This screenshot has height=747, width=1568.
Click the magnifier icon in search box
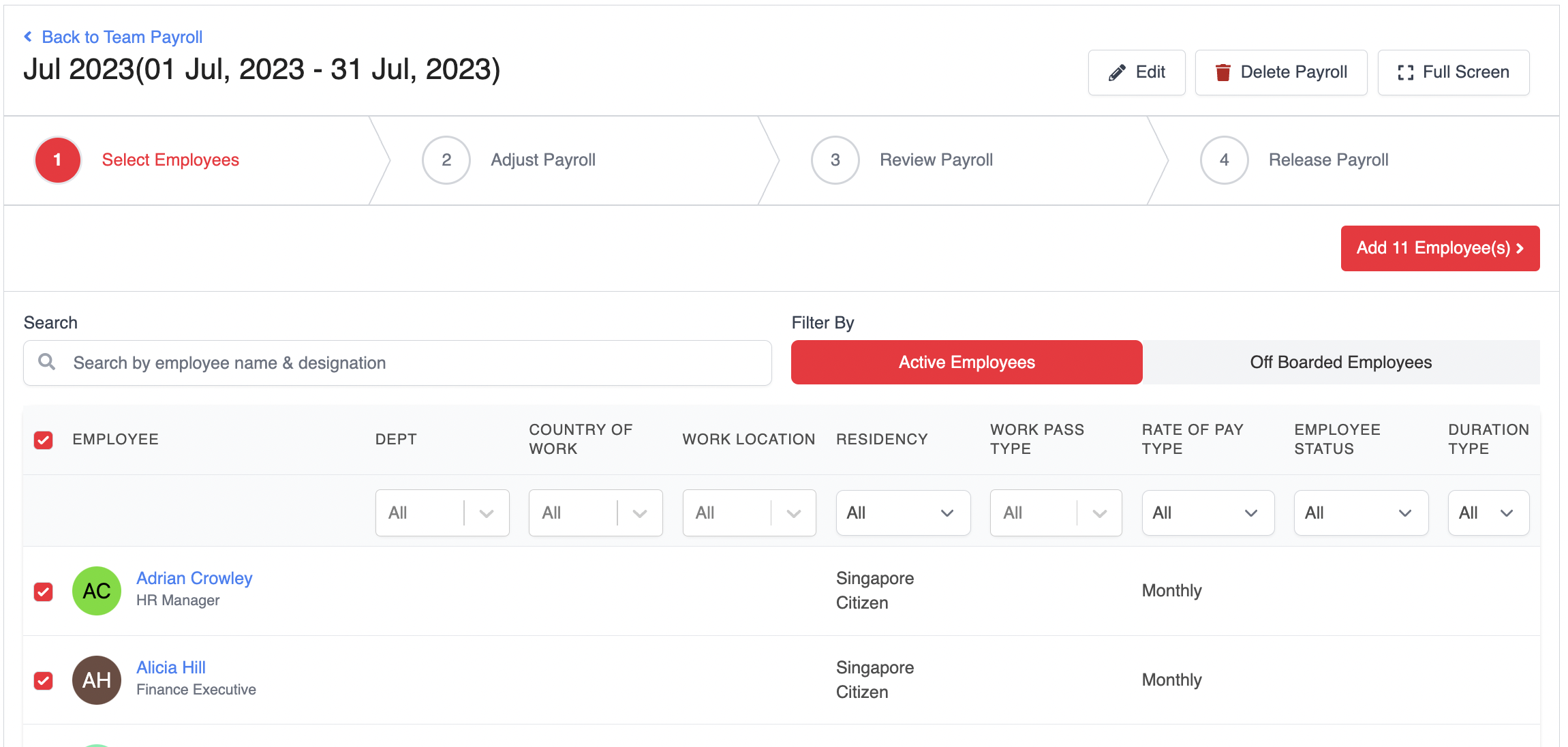pyautogui.click(x=47, y=362)
